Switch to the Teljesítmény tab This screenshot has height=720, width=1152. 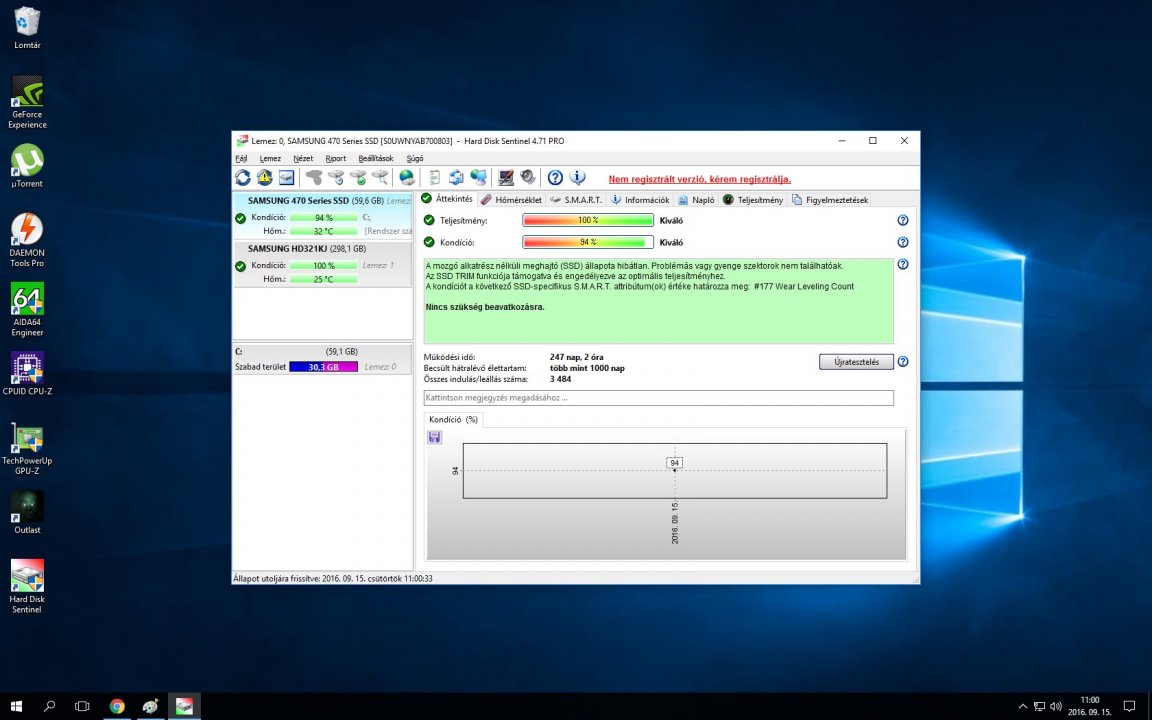pyautogui.click(x=753, y=200)
